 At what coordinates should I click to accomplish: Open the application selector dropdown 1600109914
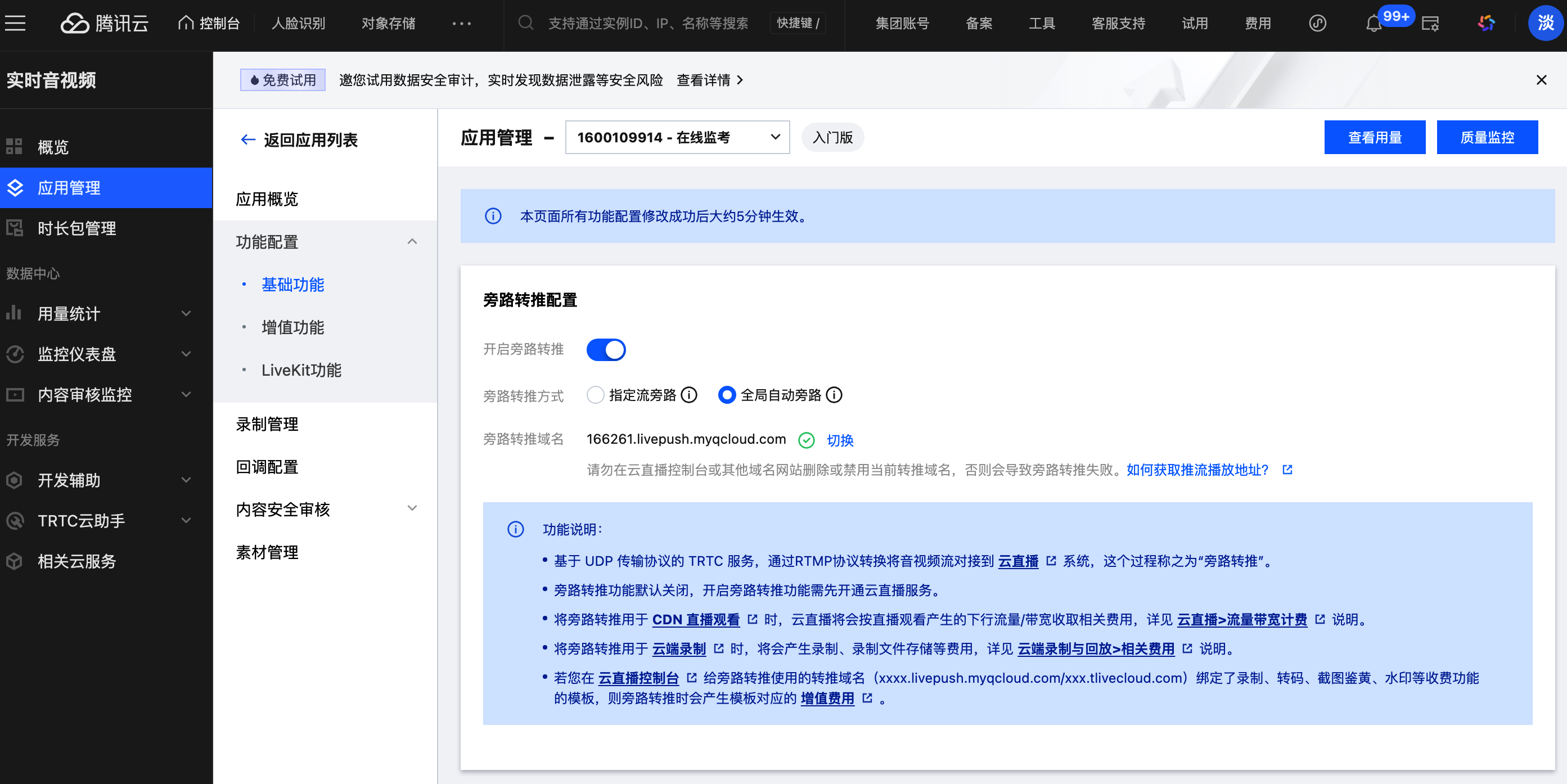click(677, 137)
